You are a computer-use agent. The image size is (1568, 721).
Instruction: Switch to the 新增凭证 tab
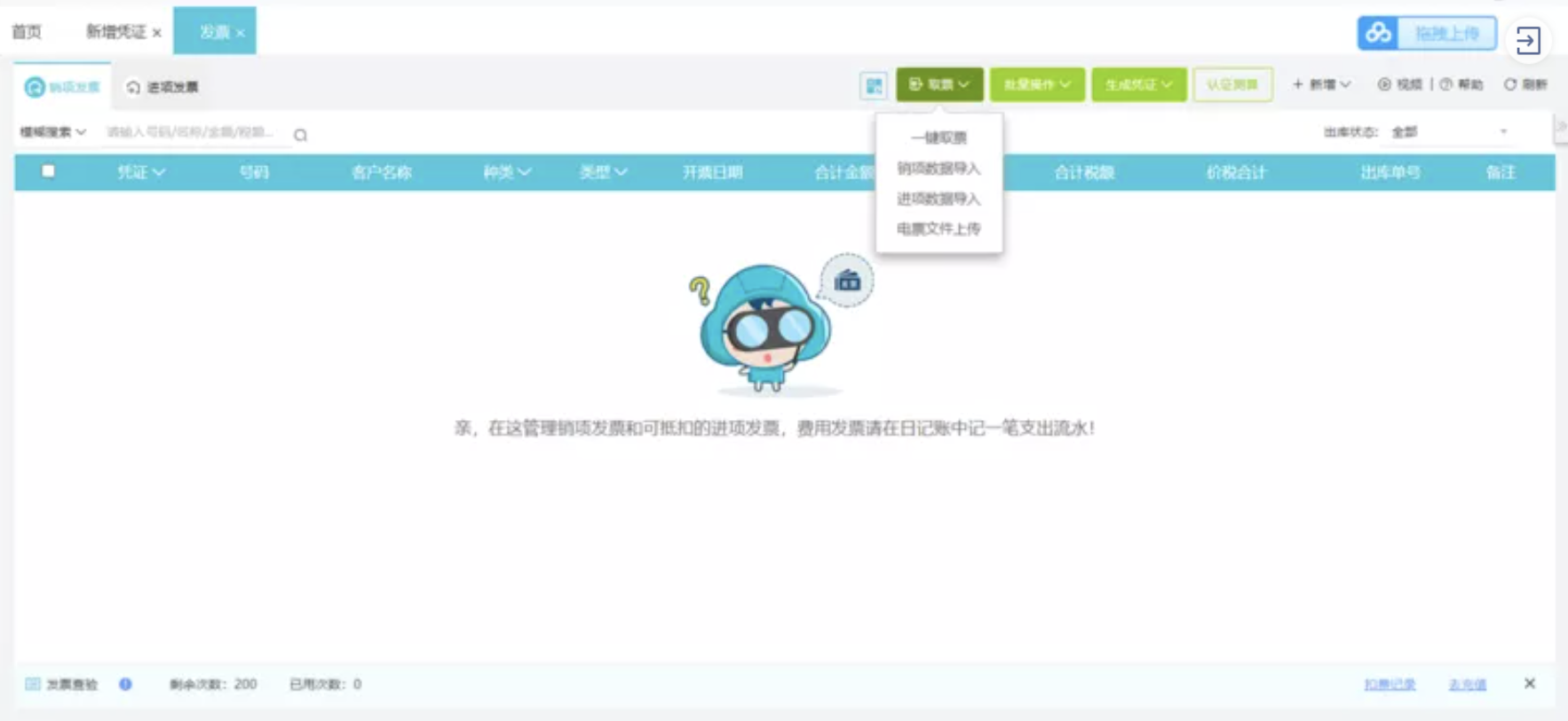click(115, 32)
